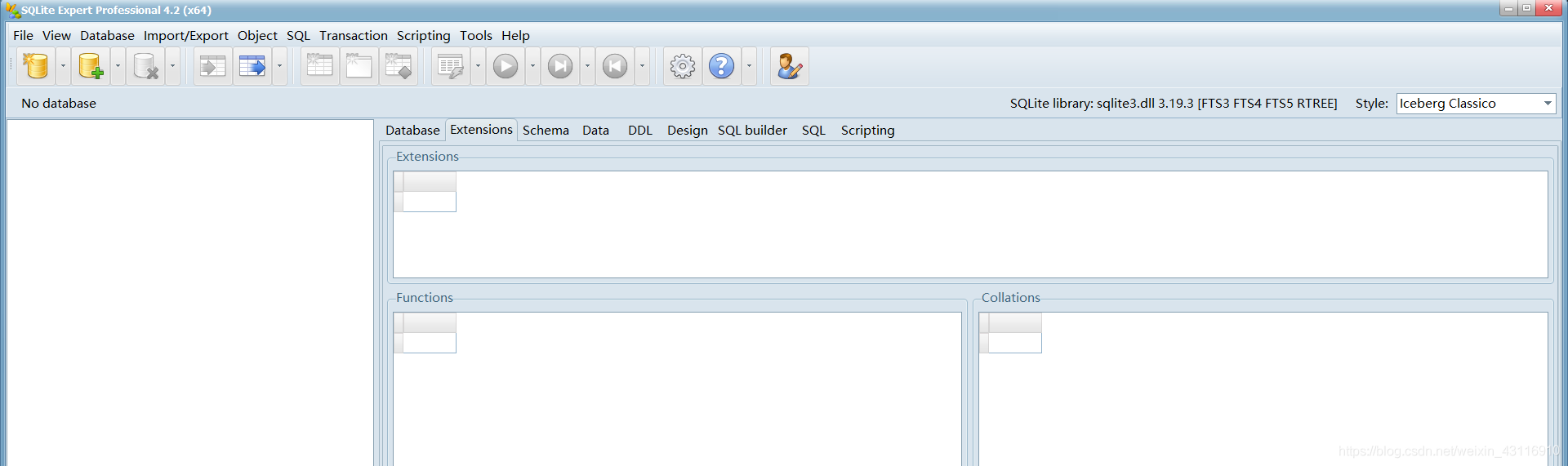The width and height of the screenshot is (1568, 466).
Task: Click the user with pencil registration icon
Action: [790, 66]
